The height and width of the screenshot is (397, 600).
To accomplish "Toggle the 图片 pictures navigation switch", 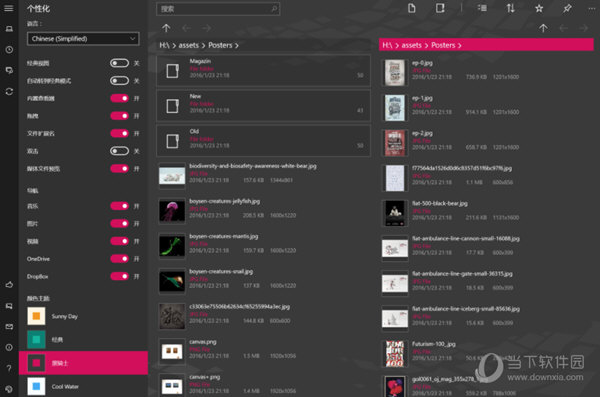I will point(119,224).
